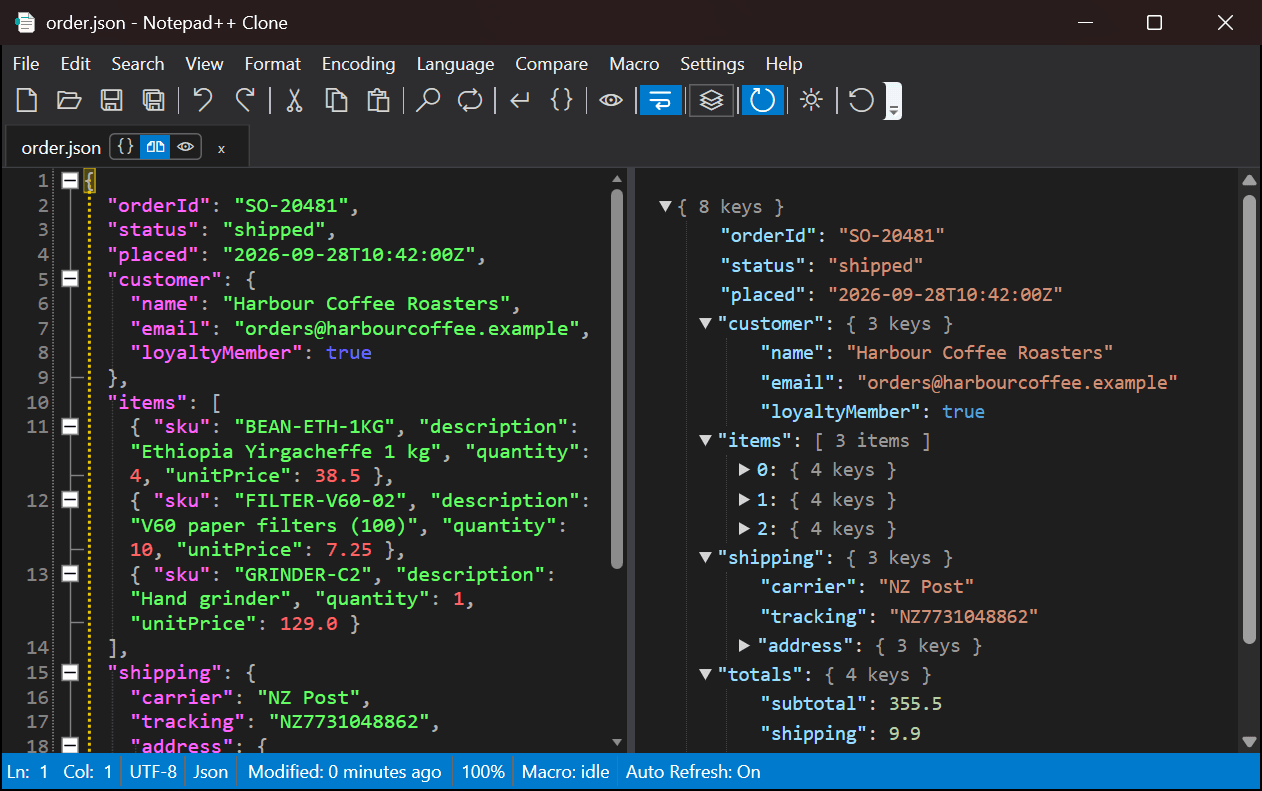
Task: Collapse the root 8 keys tree node
Action: click(665, 207)
